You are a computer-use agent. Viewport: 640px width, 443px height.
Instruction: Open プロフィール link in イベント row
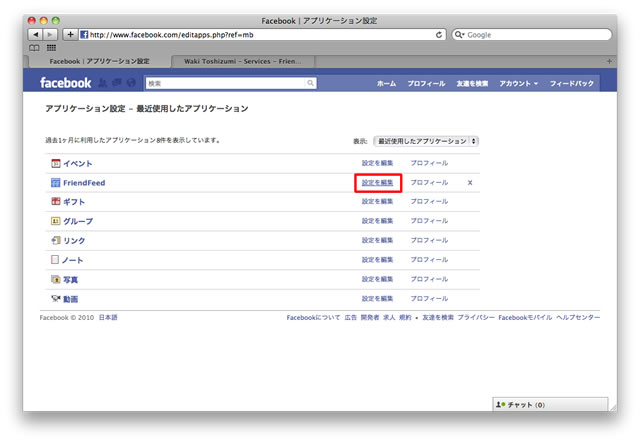tap(429, 163)
